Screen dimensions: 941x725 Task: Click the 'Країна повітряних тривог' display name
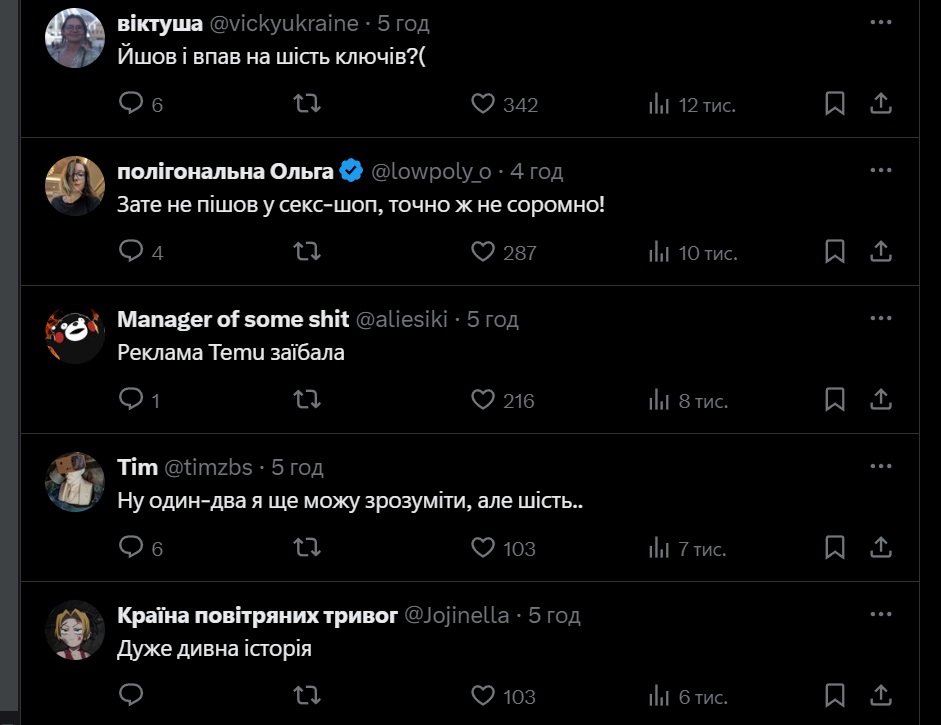pyautogui.click(x=257, y=615)
